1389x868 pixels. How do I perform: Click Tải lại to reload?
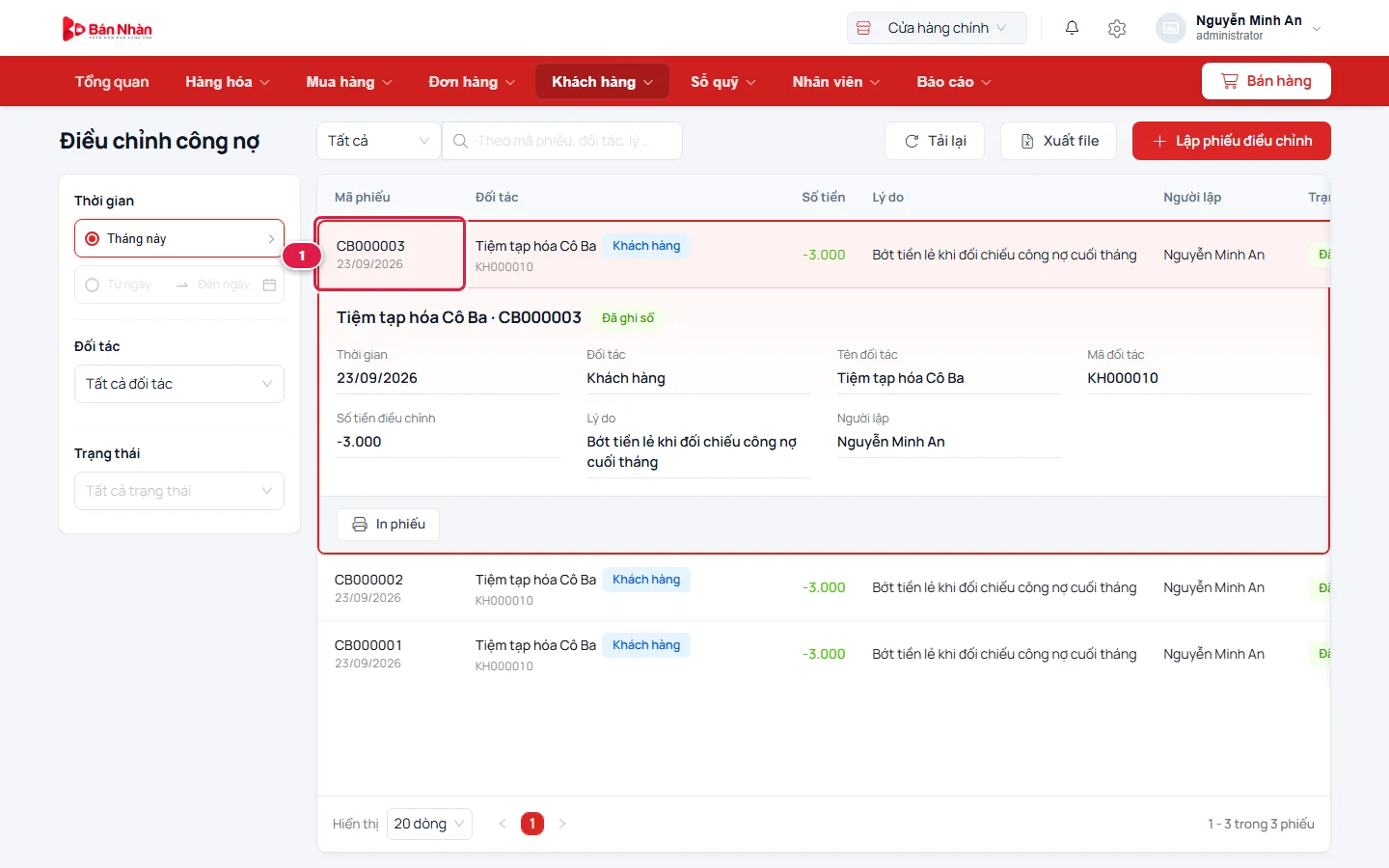[935, 141]
